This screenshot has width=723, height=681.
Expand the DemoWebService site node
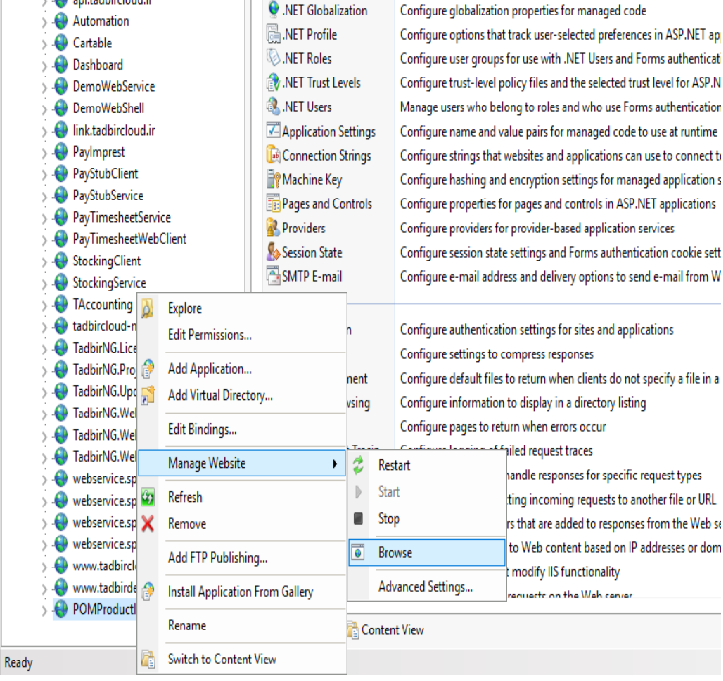(44, 87)
